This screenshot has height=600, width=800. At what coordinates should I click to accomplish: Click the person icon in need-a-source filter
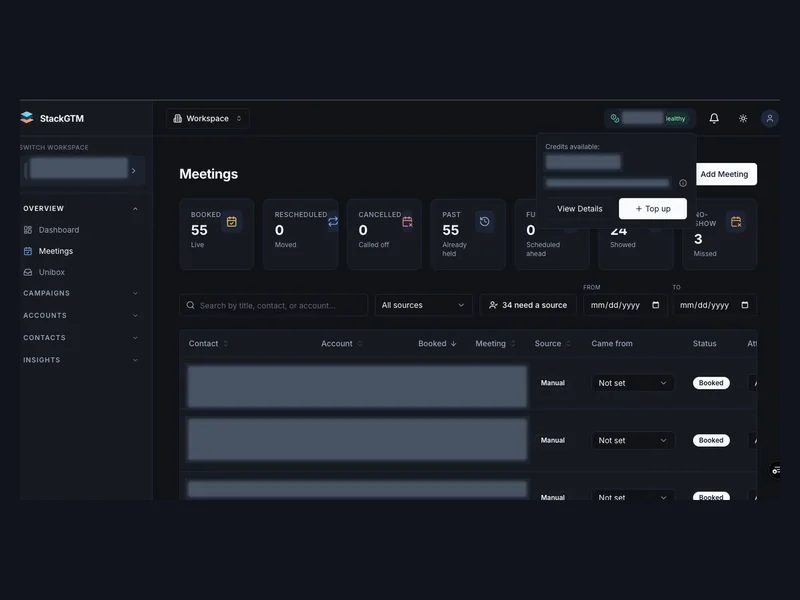pos(493,305)
